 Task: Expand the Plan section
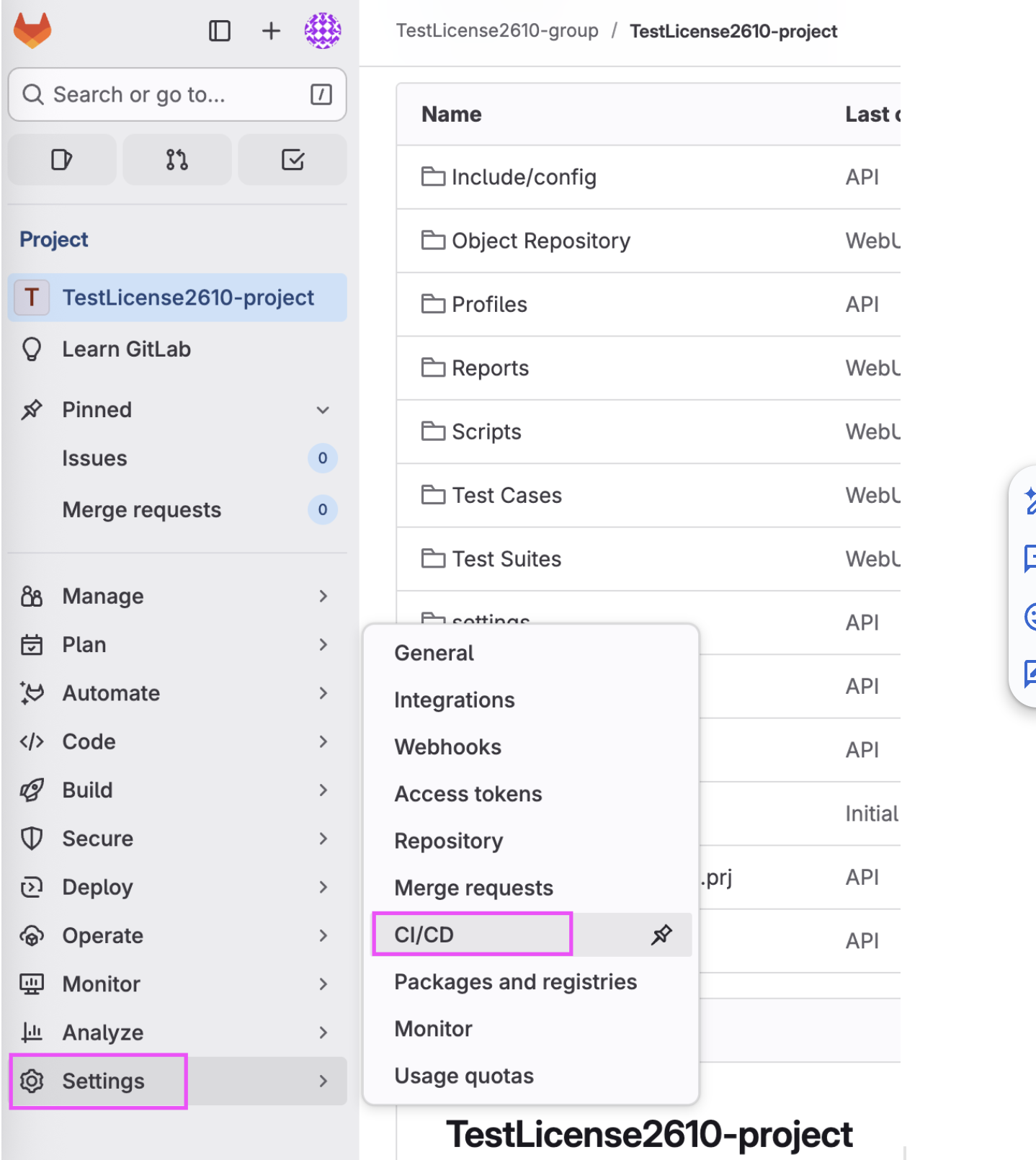[323, 645]
